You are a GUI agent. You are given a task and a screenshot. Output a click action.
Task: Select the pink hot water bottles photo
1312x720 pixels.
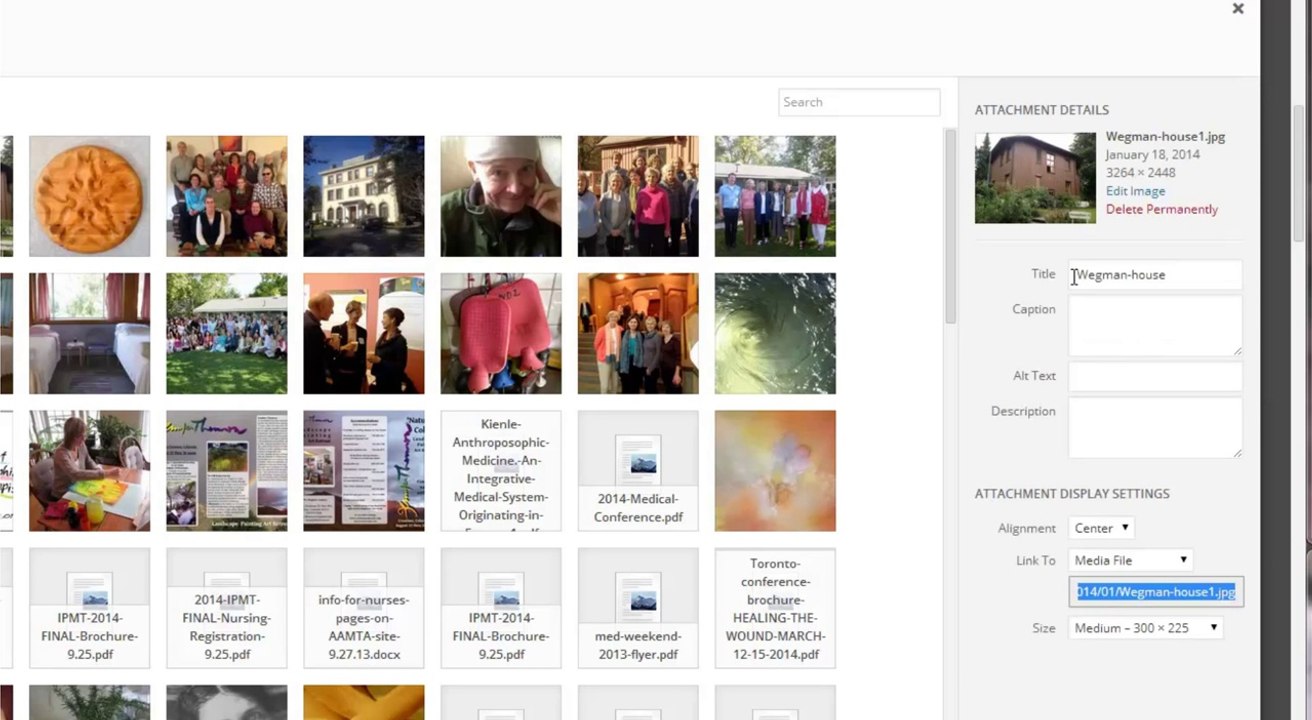pos(501,333)
